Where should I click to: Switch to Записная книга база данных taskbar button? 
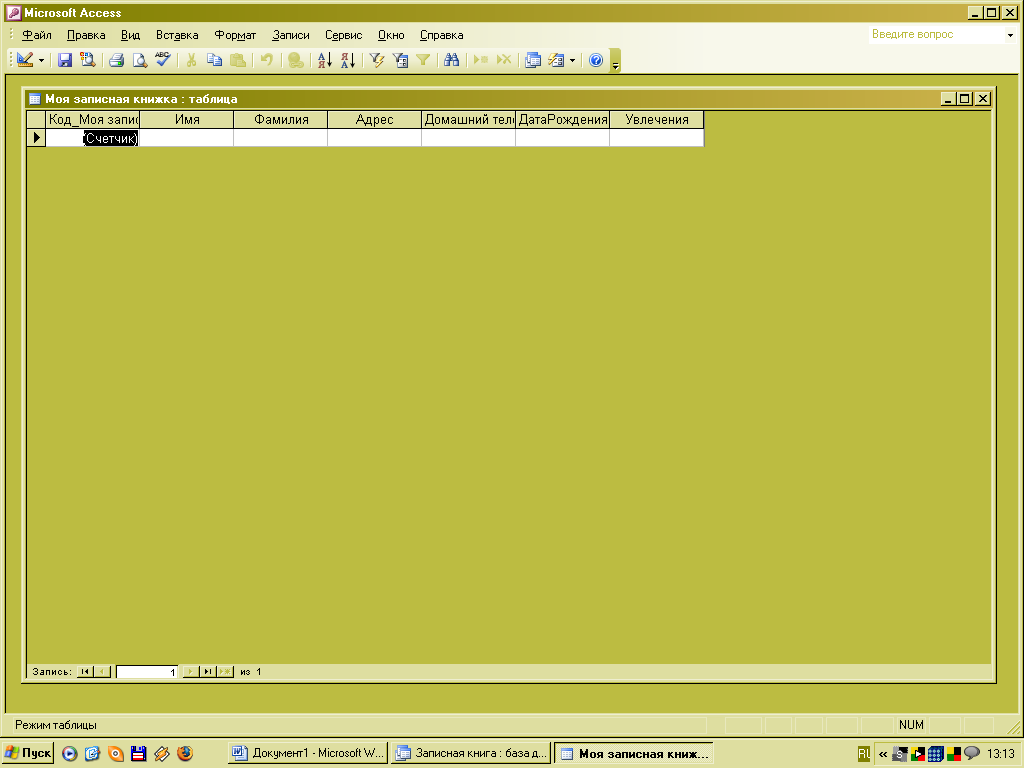click(471, 753)
